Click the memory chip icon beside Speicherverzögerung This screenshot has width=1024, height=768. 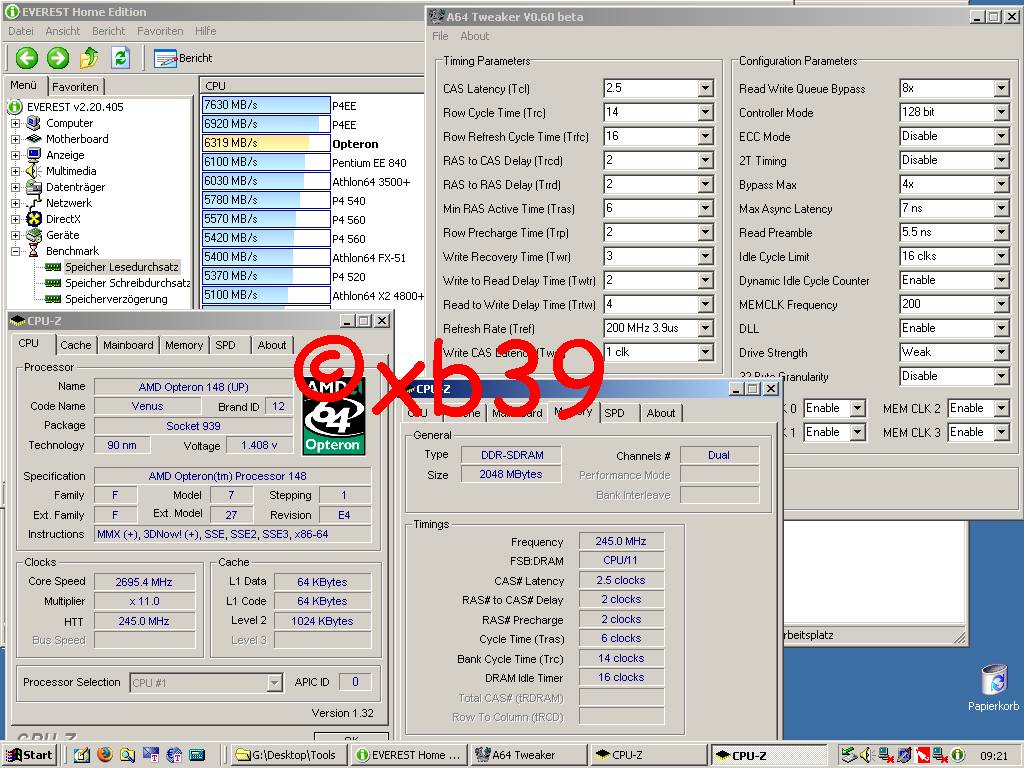click(54, 299)
